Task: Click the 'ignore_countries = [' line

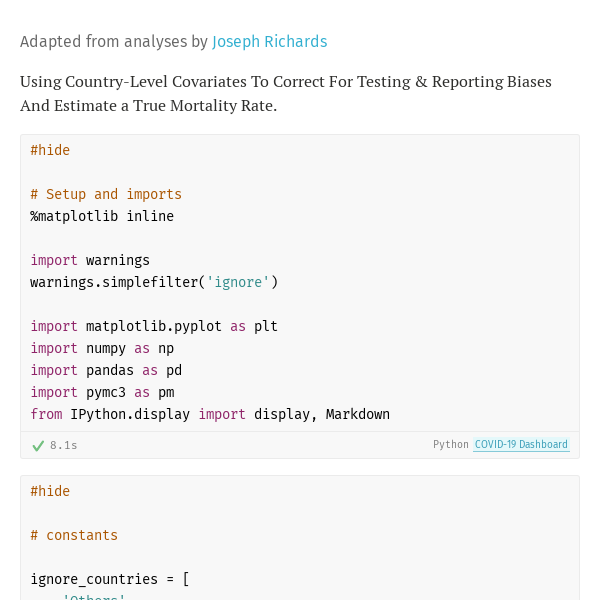Action: tap(110, 579)
